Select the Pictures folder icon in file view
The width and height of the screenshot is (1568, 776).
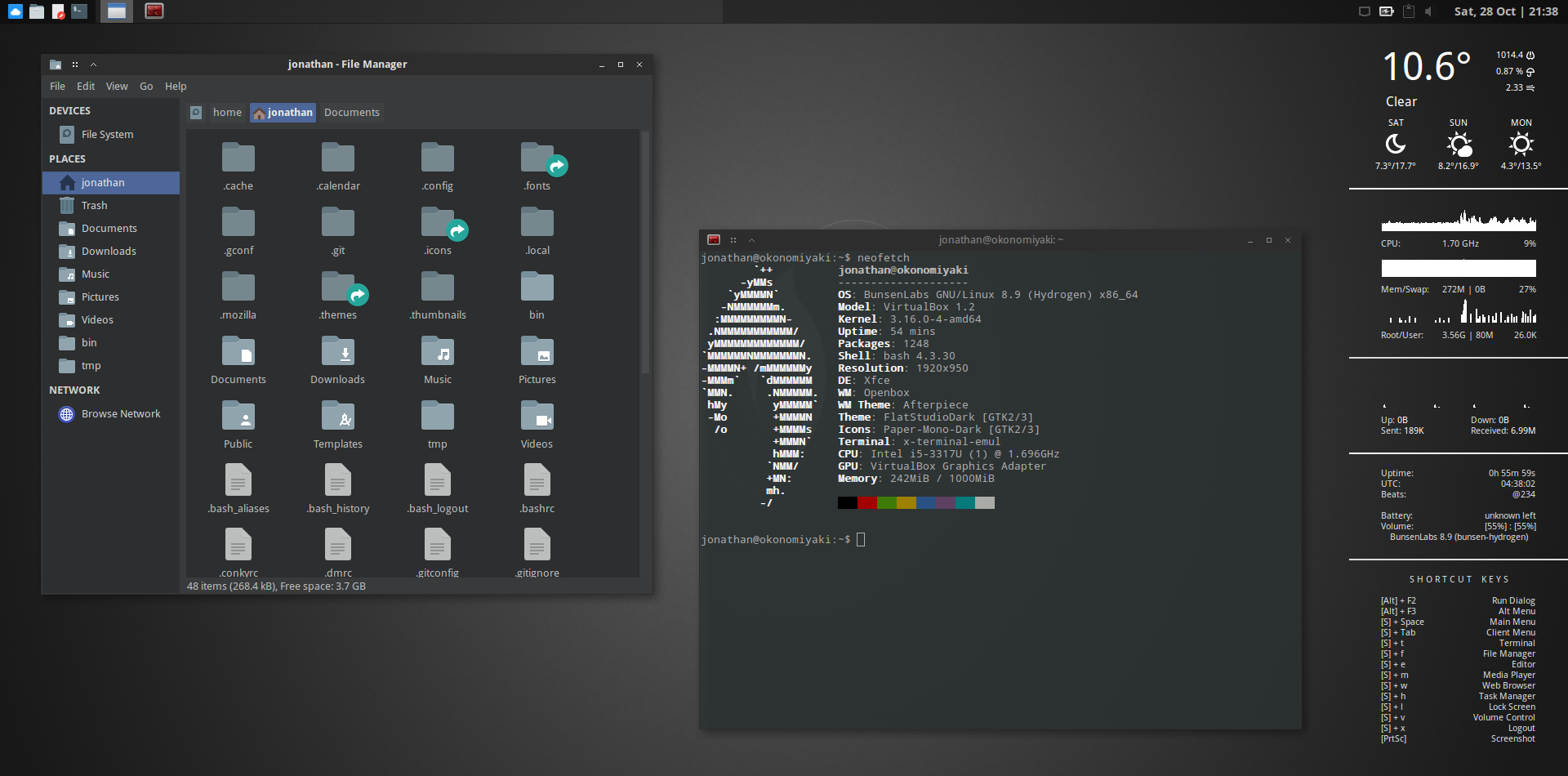coord(537,350)
